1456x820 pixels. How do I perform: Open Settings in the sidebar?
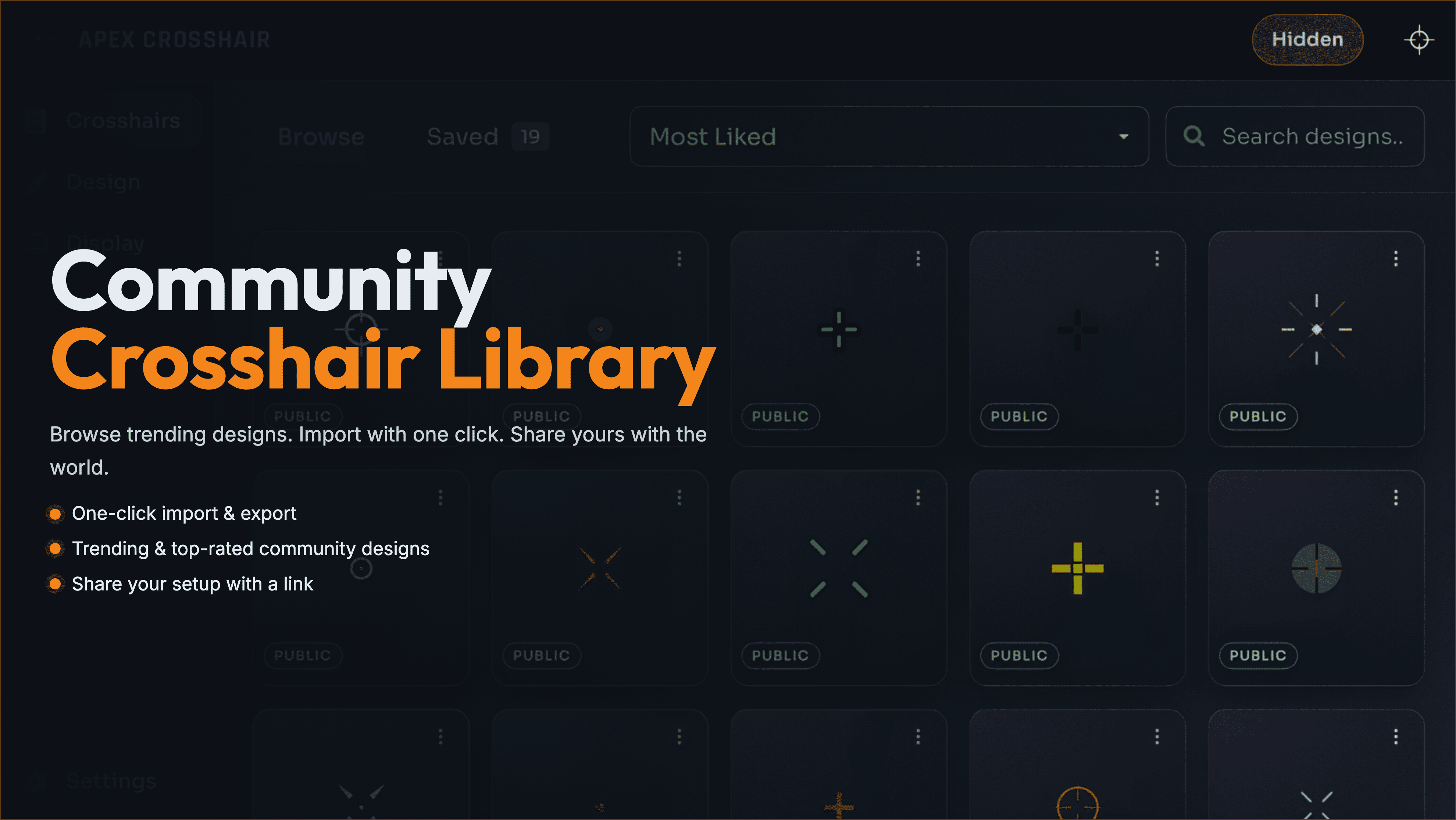click(x=111, y=781)
